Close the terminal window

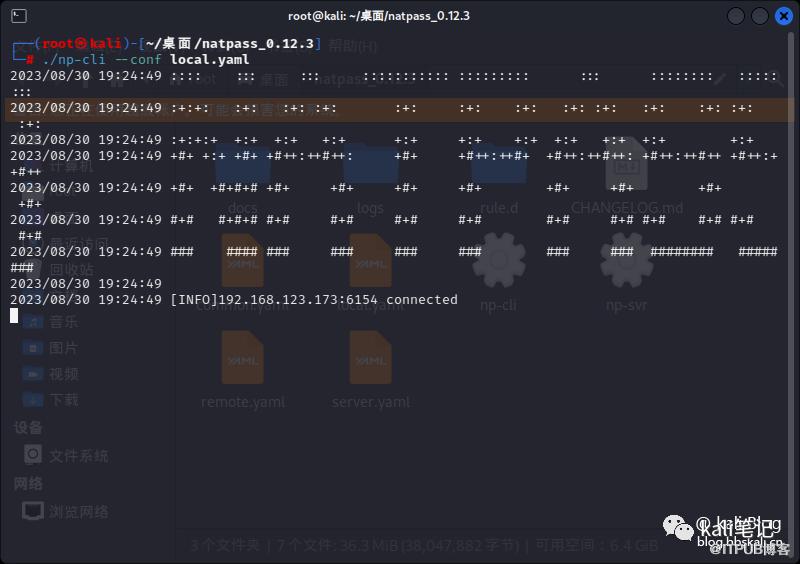784,16
